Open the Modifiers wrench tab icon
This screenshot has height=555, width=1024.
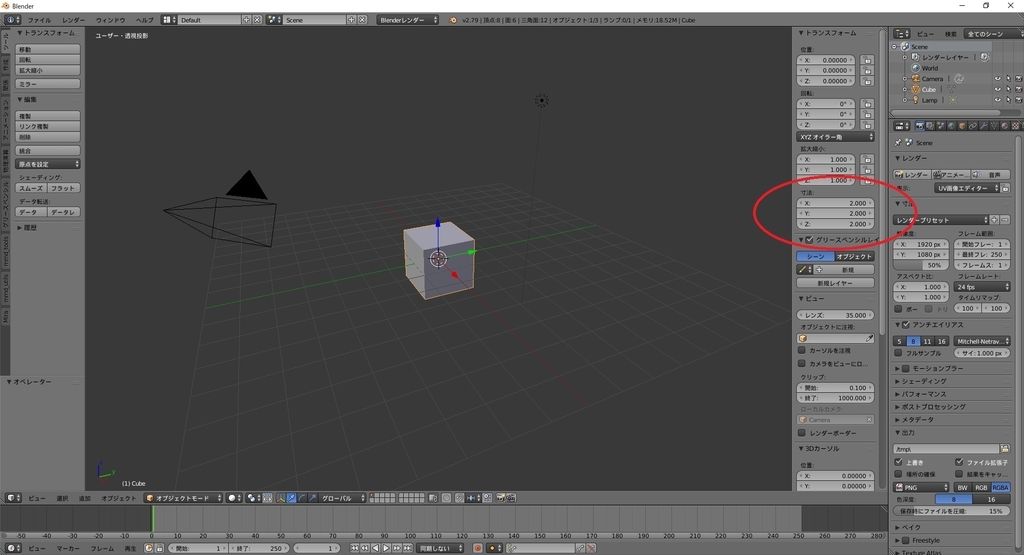point(984,125)
